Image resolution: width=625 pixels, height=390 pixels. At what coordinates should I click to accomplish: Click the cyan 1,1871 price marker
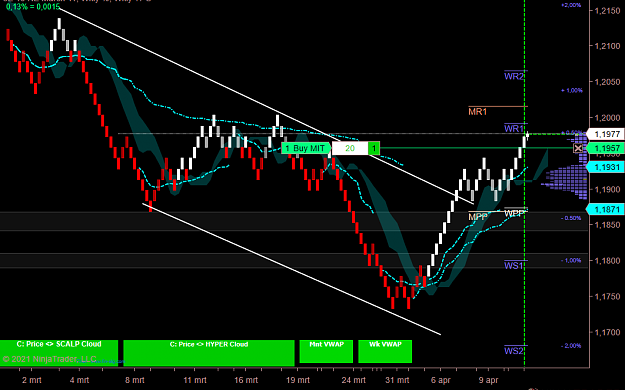click(x=605, y=209)
